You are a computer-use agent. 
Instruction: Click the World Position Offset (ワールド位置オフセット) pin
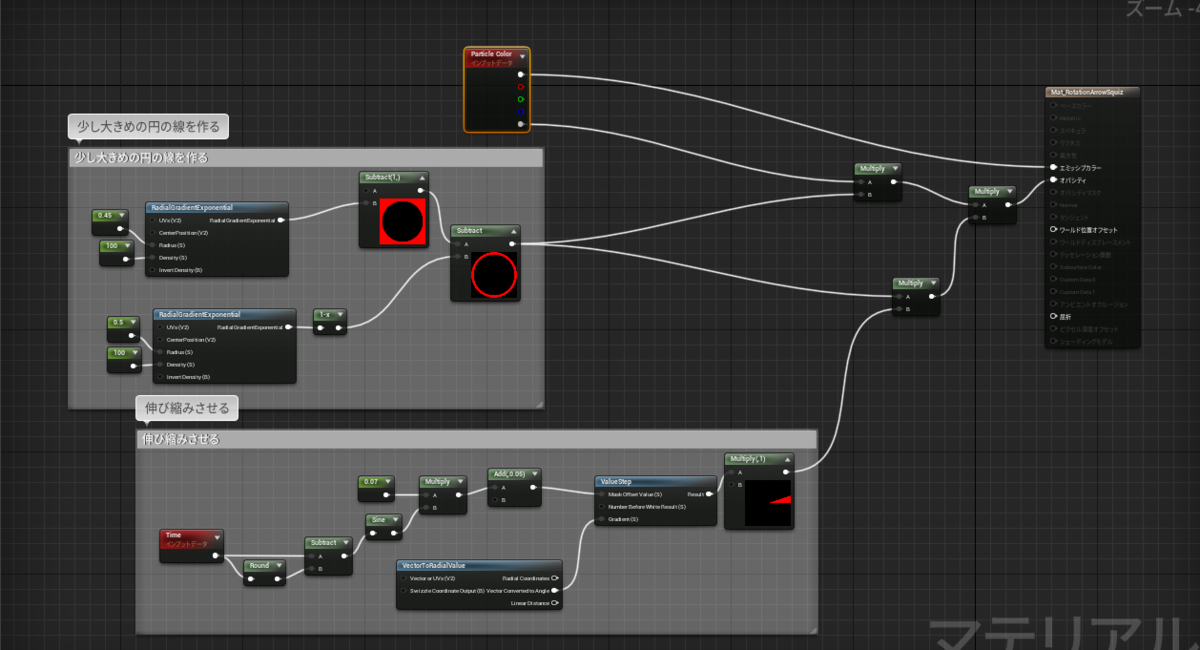(x=1054, y=229)
